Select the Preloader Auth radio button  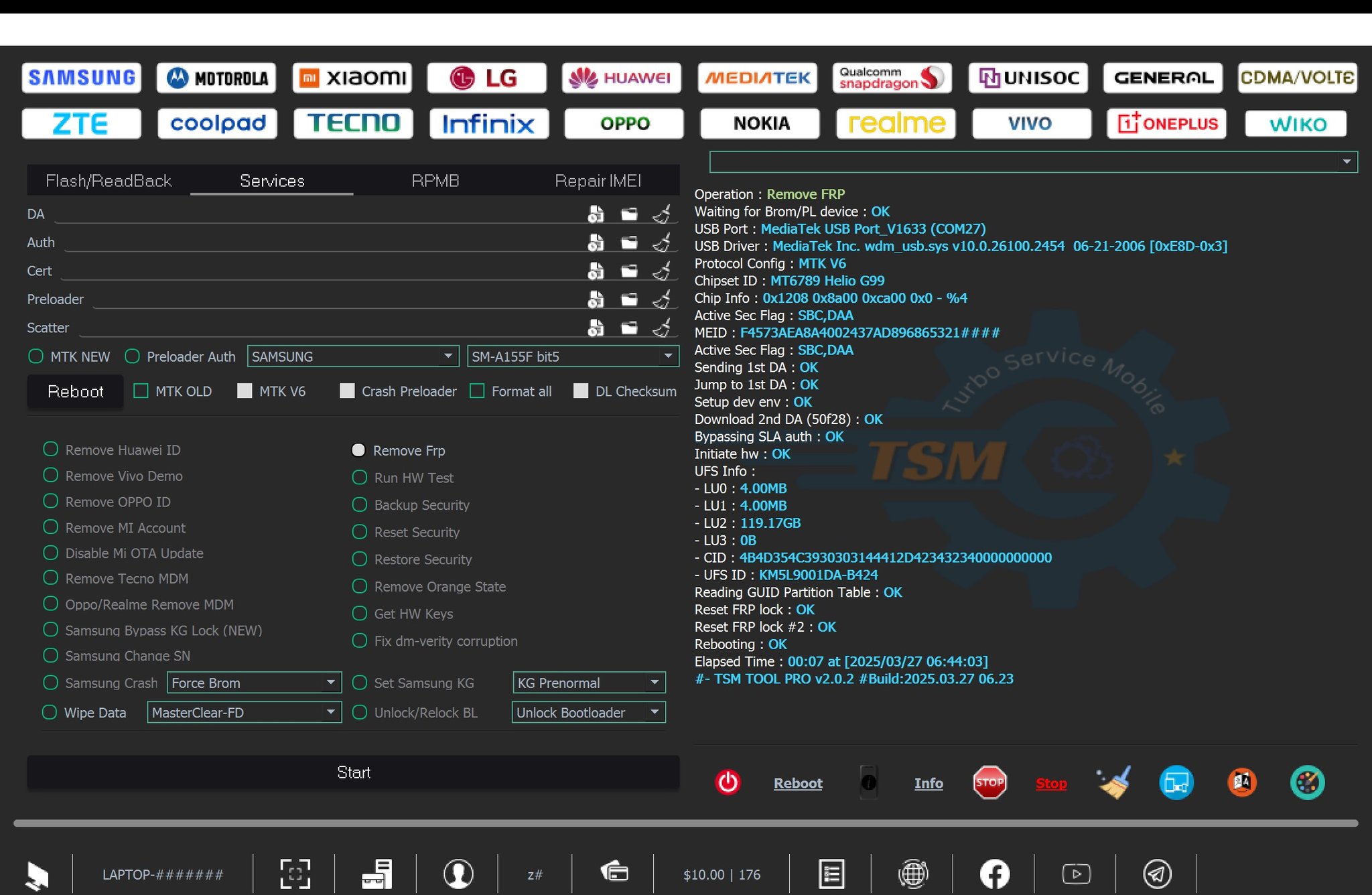click(x=133, y=356)
